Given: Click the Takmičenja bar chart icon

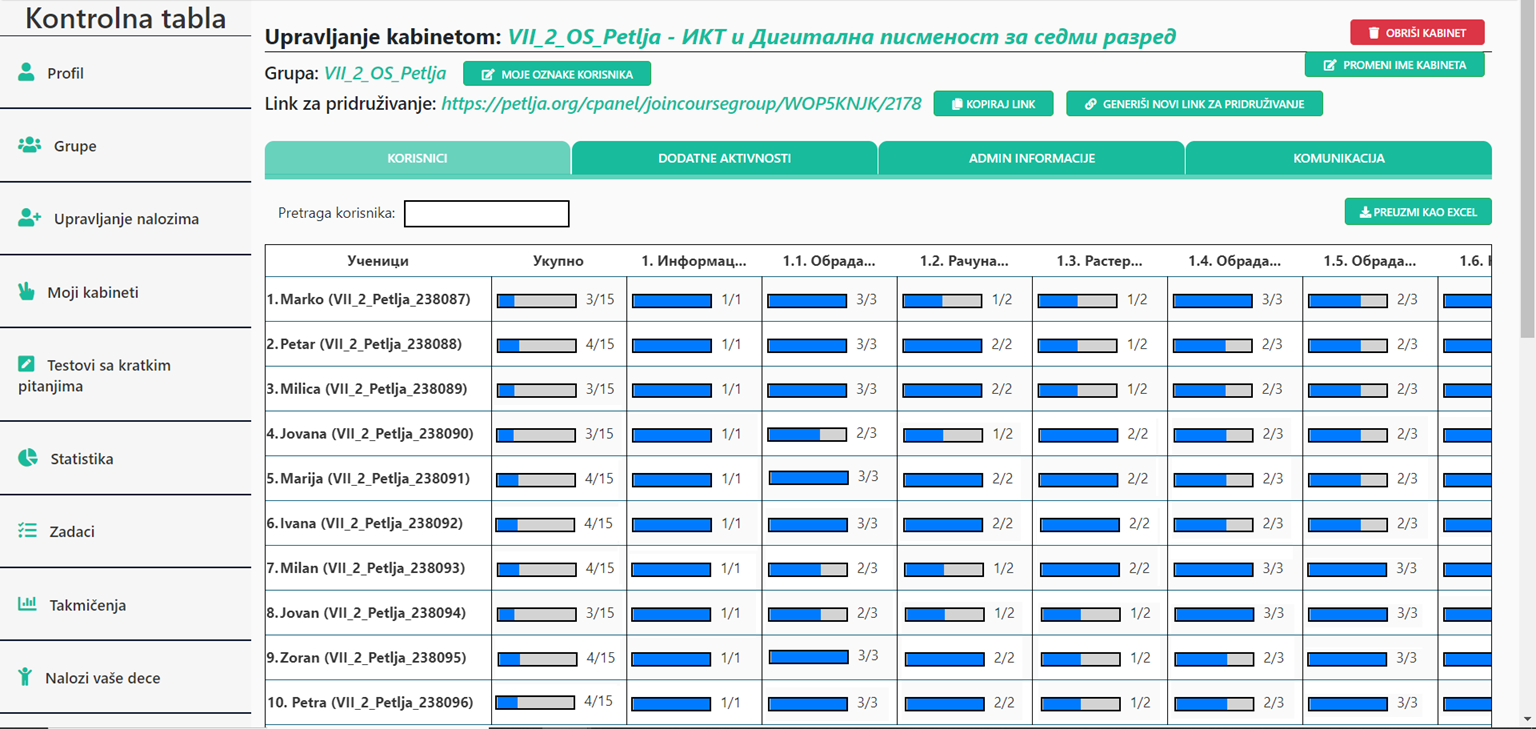Looking at the screenshot, I should pyautogui.click(x=28, y=604).
